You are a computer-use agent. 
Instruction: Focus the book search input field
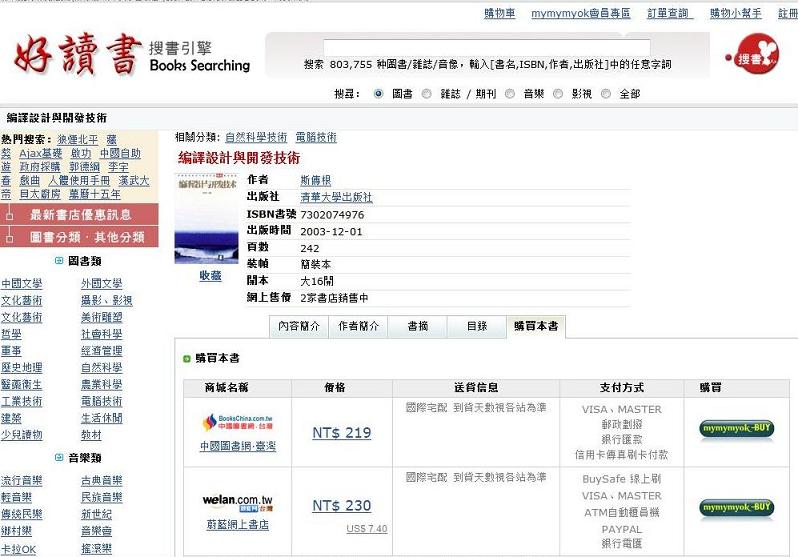click(487, 47)
